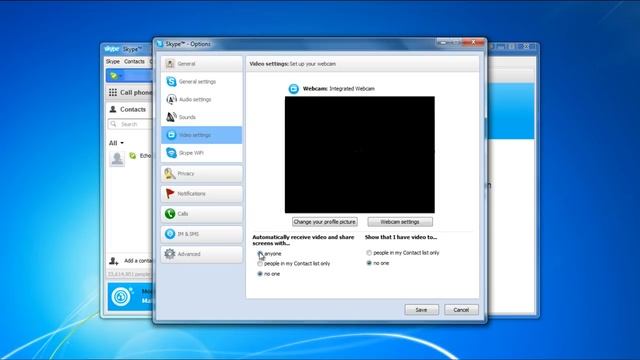Select Video settings in sidebar
The width and height of the screenshot is (640, 360).
pyautogui.click(x=202, y=135)
